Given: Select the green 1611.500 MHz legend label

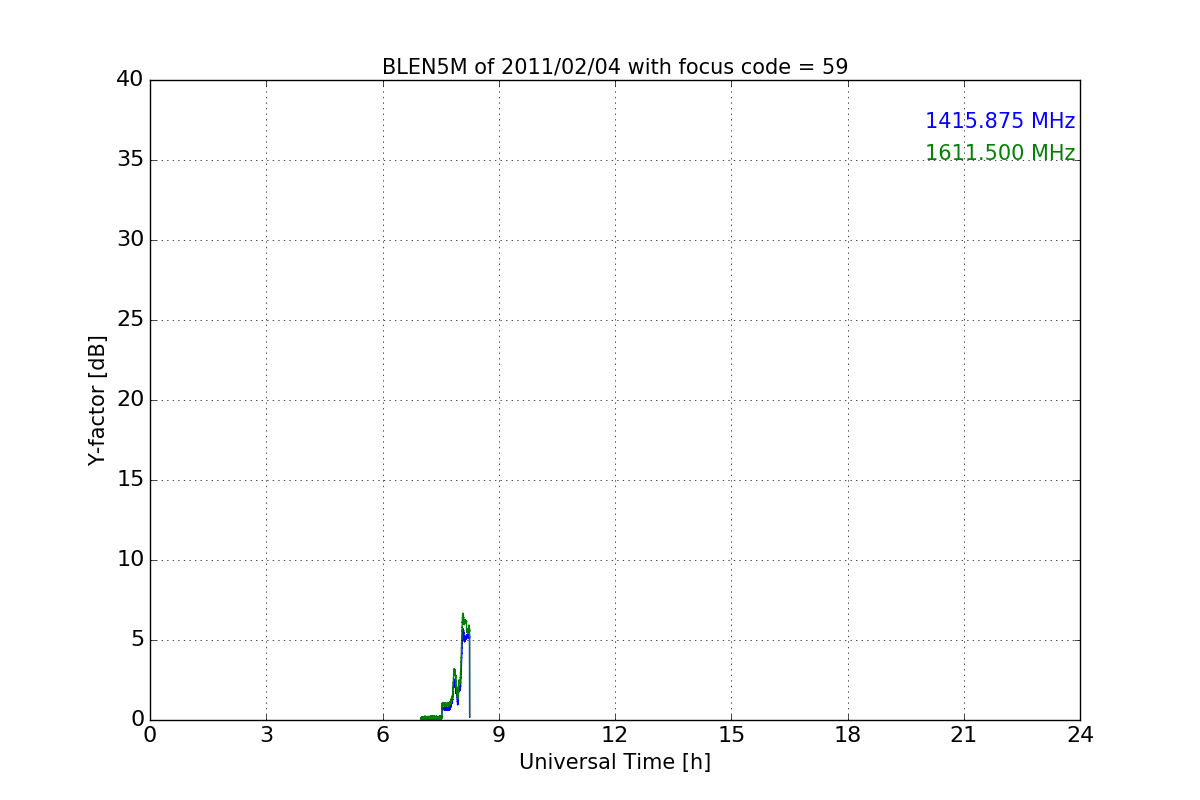Looking at the screenshot, I should 1000,153.
